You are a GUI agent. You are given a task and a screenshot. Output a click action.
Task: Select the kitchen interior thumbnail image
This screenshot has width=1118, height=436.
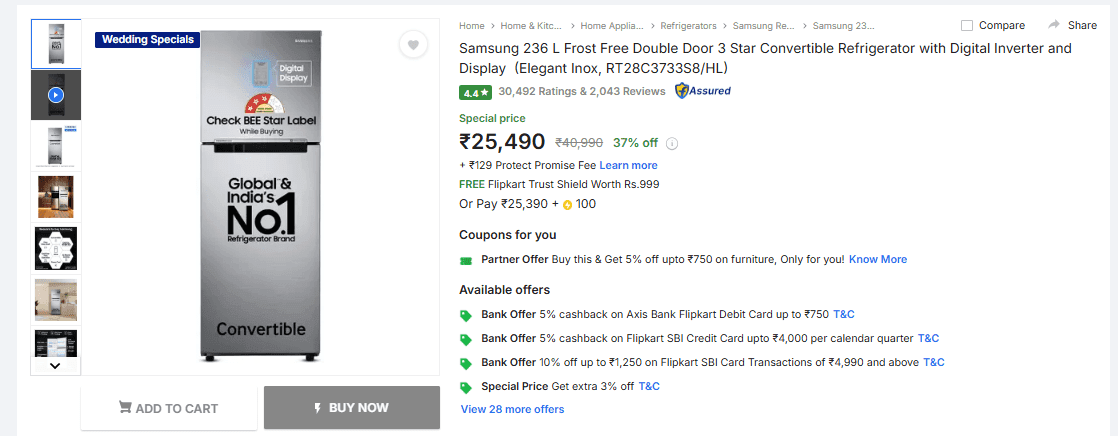tap(56, 197)
